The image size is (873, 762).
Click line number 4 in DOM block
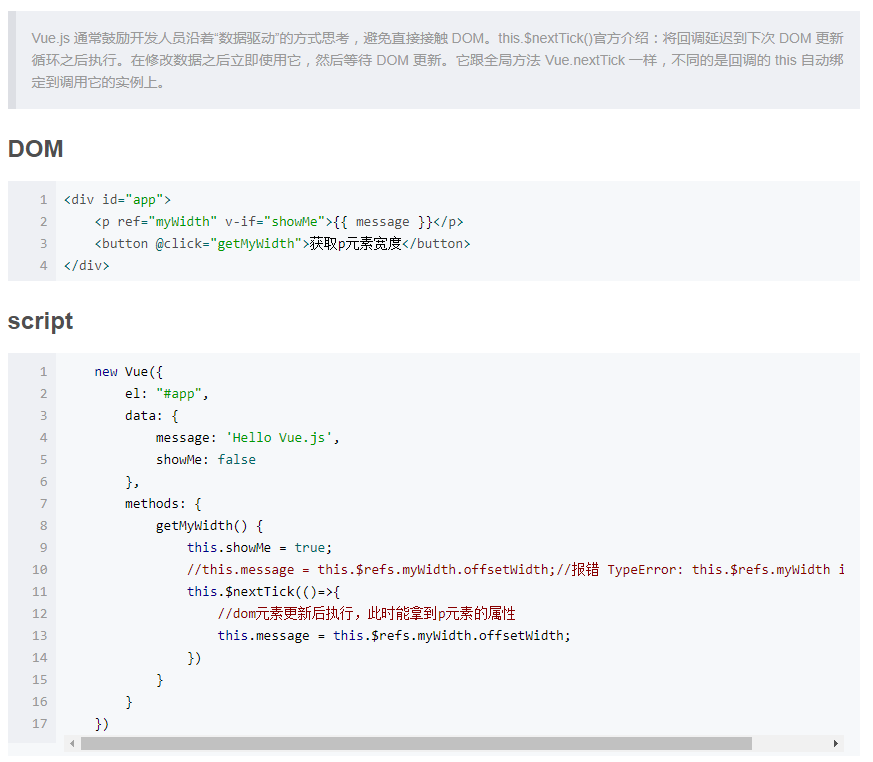pos(43,266)
